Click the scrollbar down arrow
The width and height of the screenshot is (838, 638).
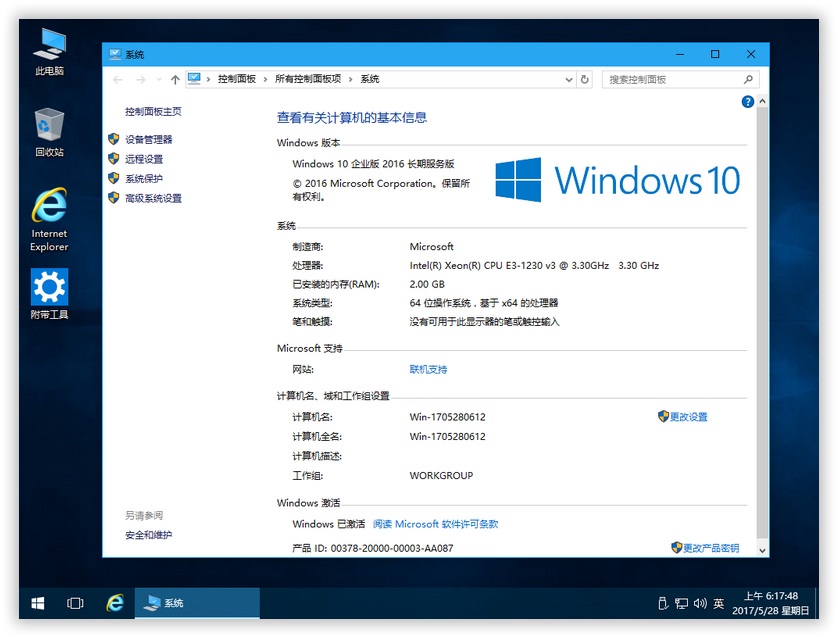point(763,550)
